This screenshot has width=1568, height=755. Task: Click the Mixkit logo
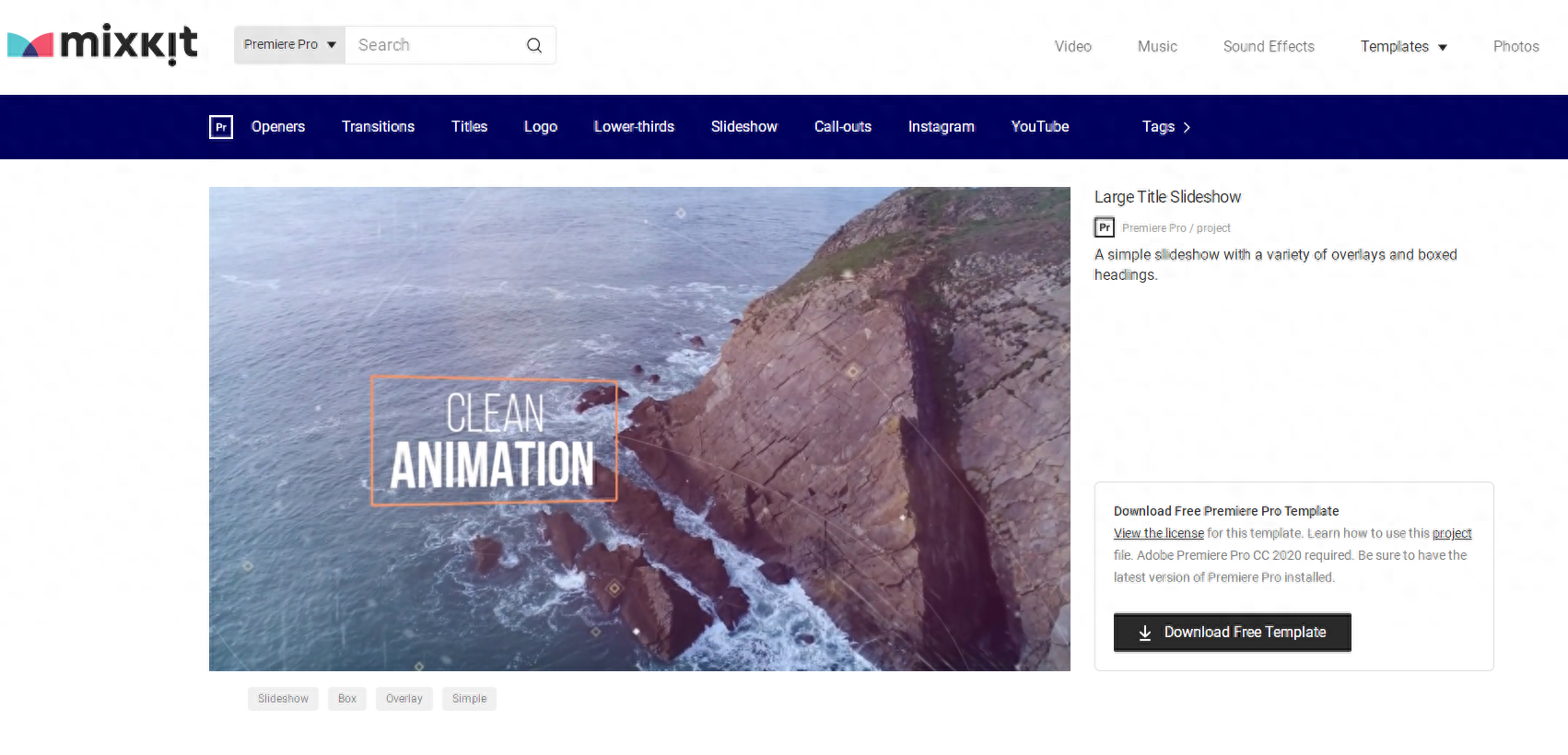point(102,44)
